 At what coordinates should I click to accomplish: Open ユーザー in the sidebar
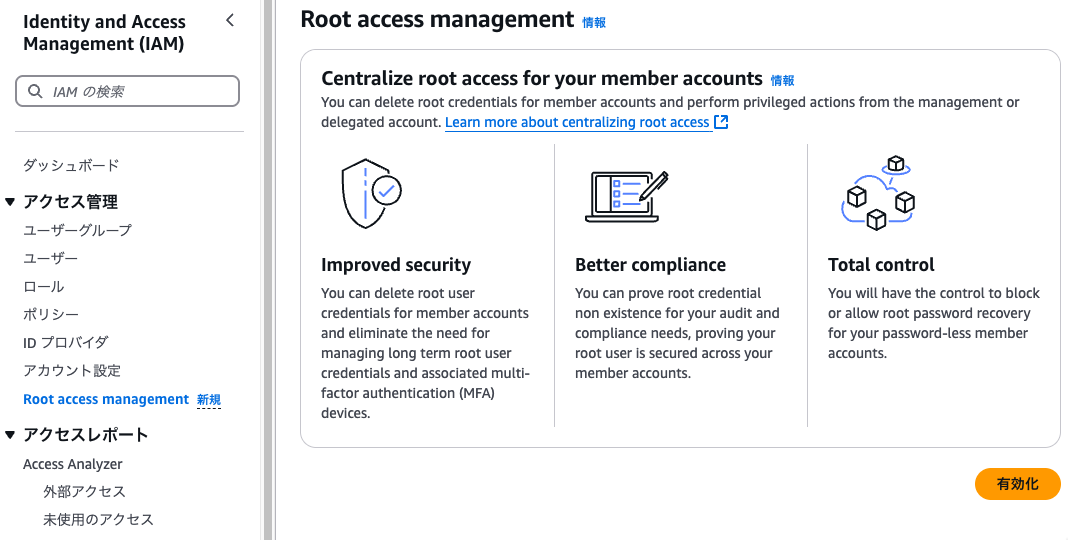(50, 259)
